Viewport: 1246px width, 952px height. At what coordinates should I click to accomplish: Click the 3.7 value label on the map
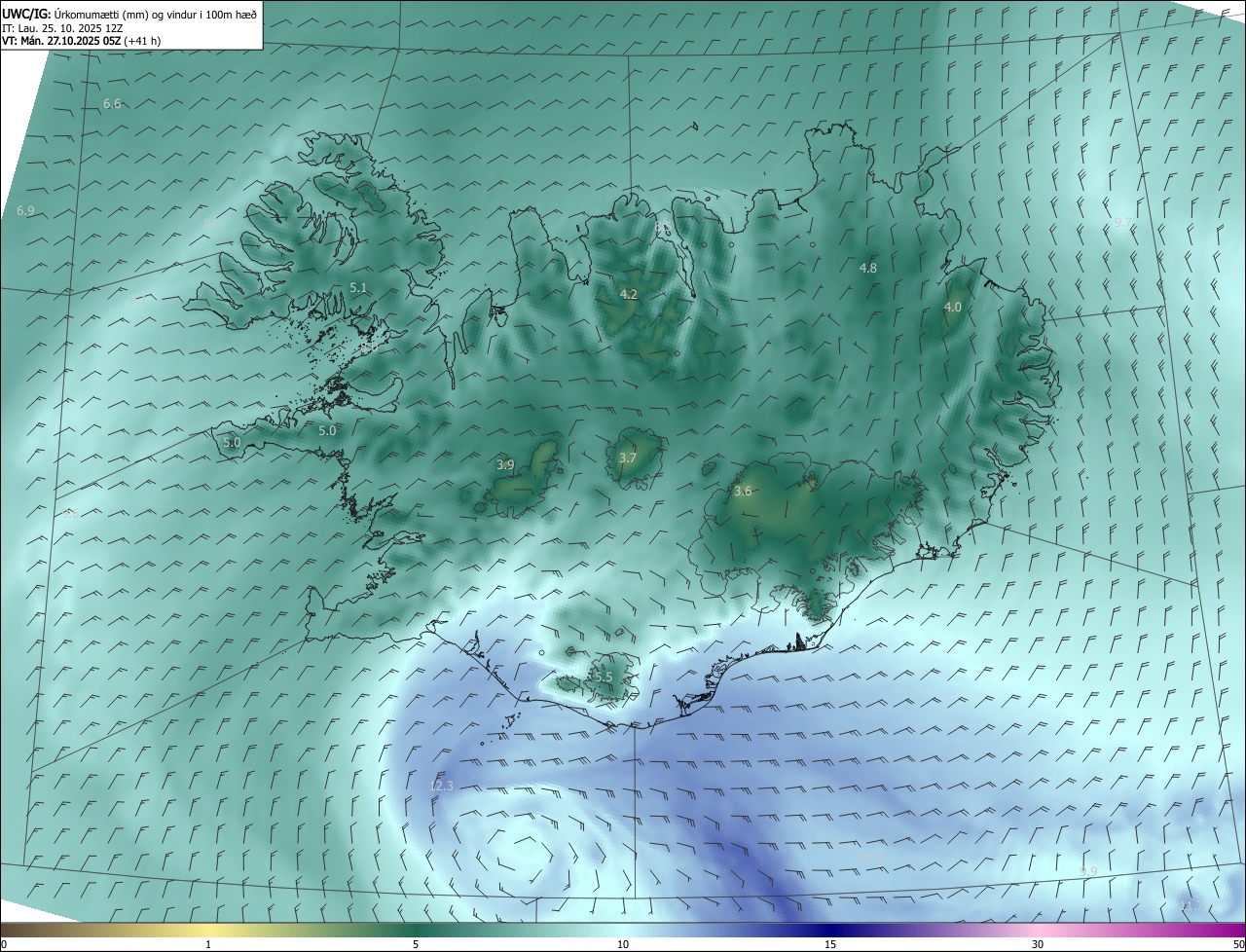(628, 458)
